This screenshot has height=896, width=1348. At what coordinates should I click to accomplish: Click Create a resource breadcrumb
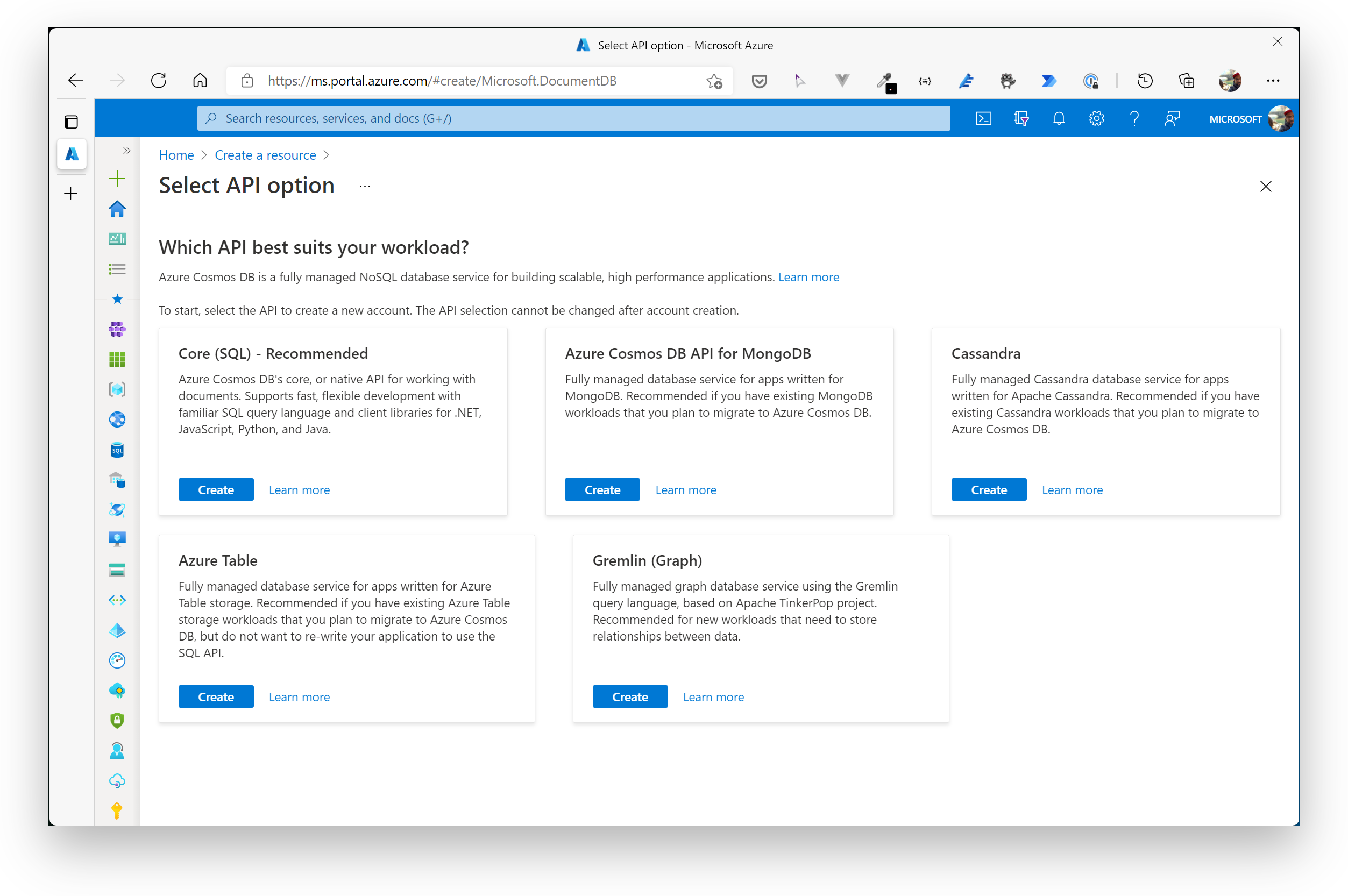265,155
